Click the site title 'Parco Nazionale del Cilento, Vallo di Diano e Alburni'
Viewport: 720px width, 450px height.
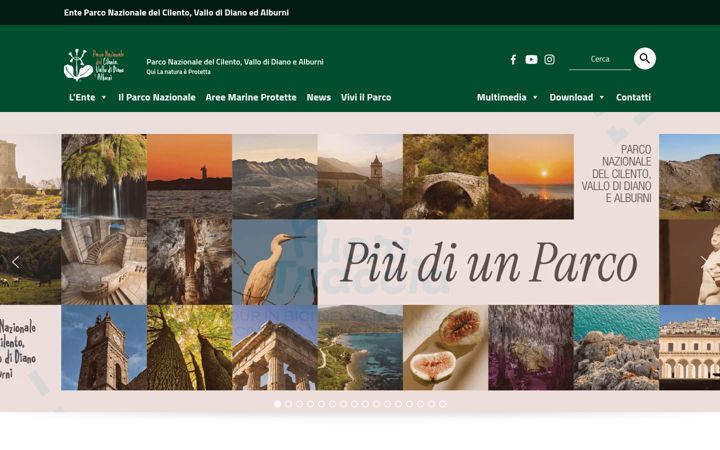pos(235,62)
